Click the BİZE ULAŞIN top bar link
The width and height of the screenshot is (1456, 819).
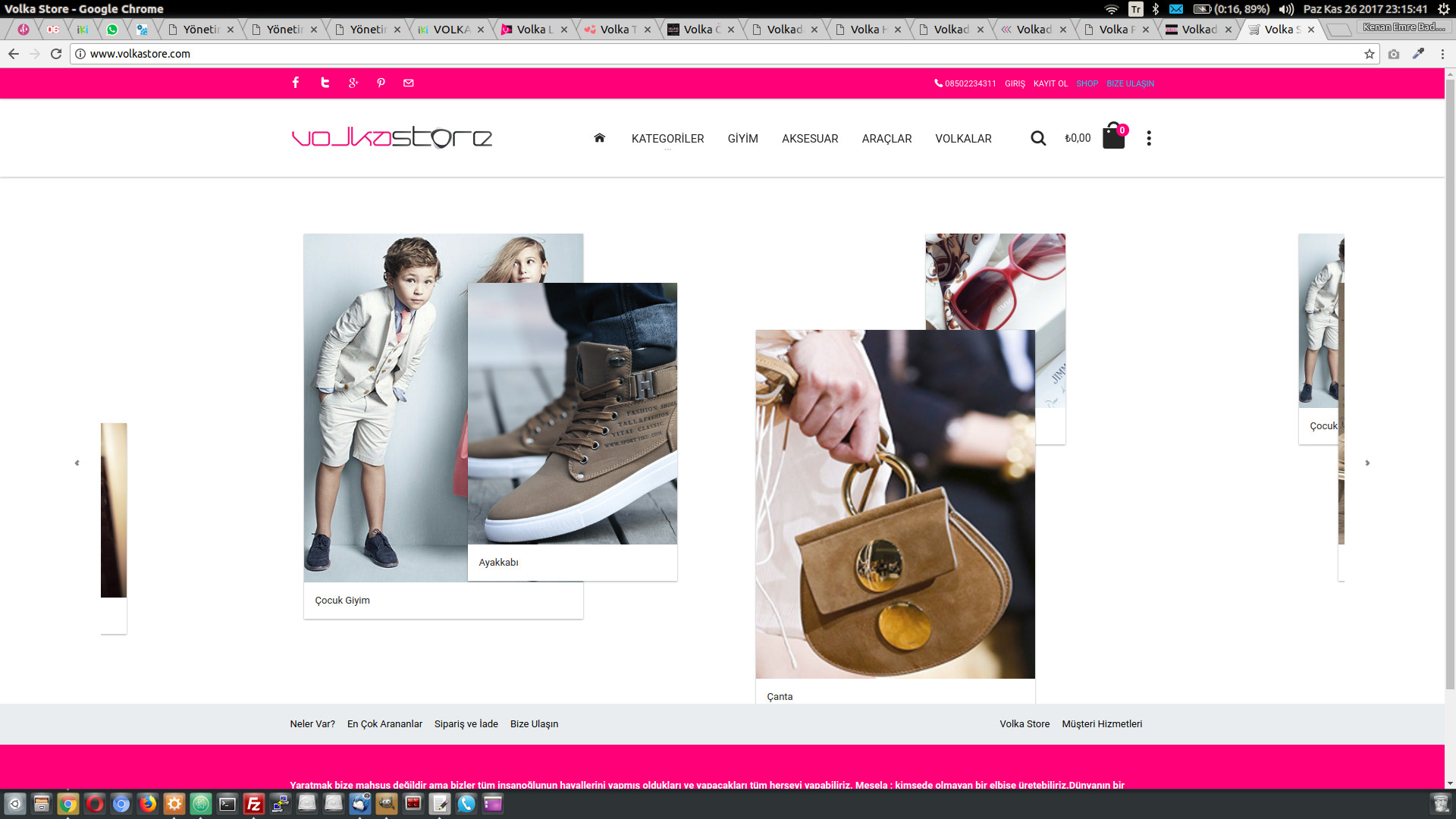pos(1130,83)
